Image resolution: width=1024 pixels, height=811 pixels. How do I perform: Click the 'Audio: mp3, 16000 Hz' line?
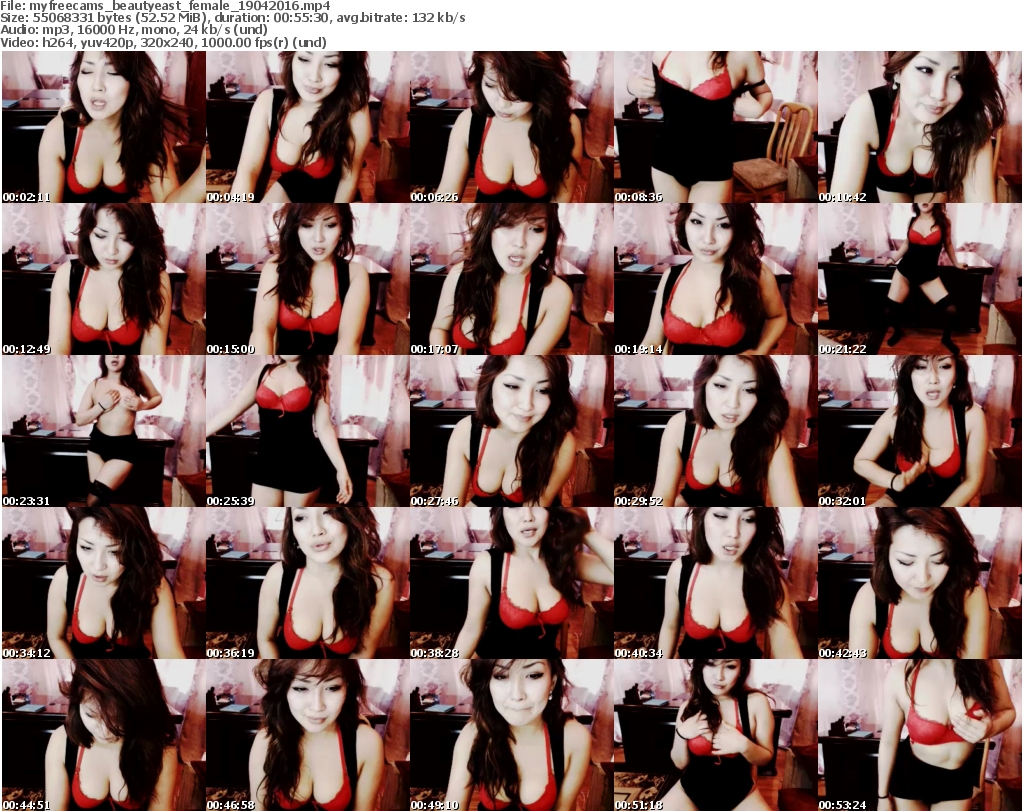pyautogui.click(x=134, y=30)
